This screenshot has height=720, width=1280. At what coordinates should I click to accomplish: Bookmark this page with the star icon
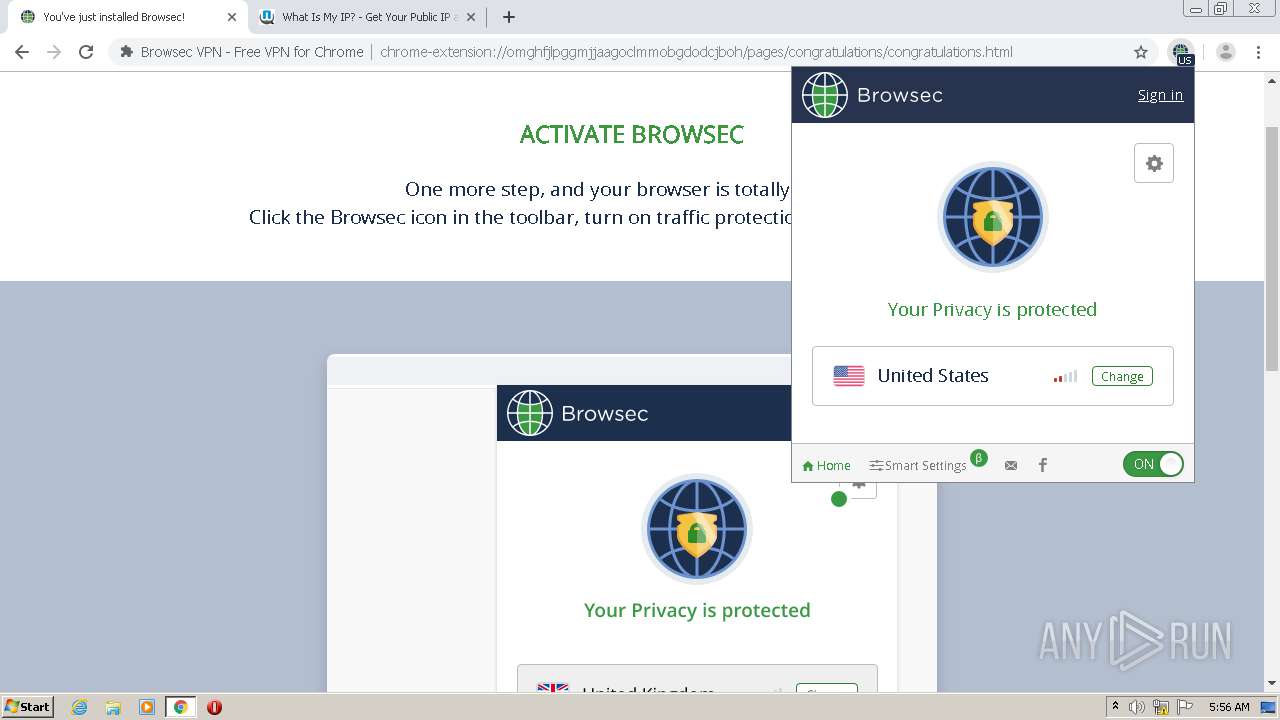(1141, 52)
